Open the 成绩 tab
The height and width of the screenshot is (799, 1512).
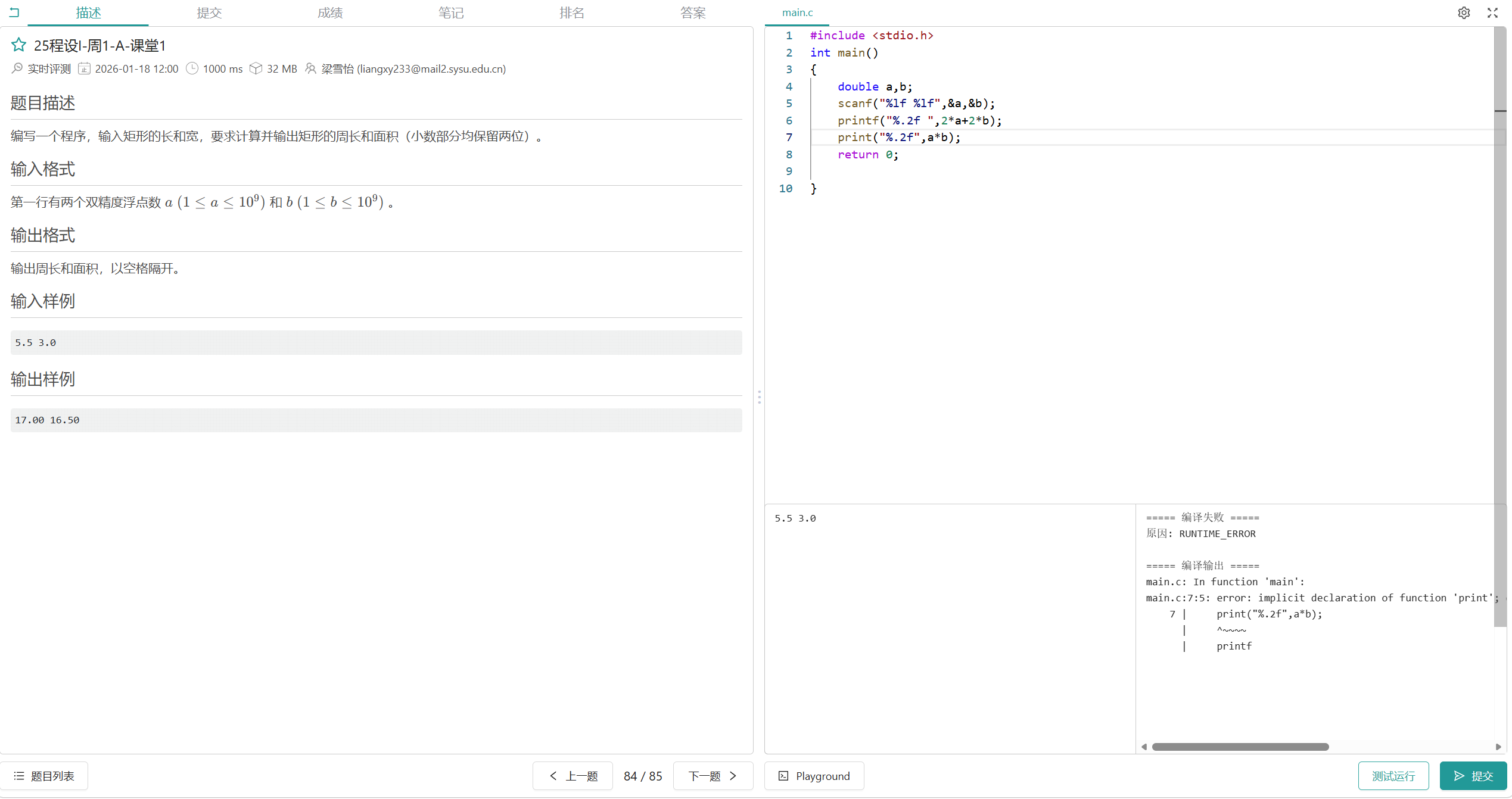click(330, 13)
